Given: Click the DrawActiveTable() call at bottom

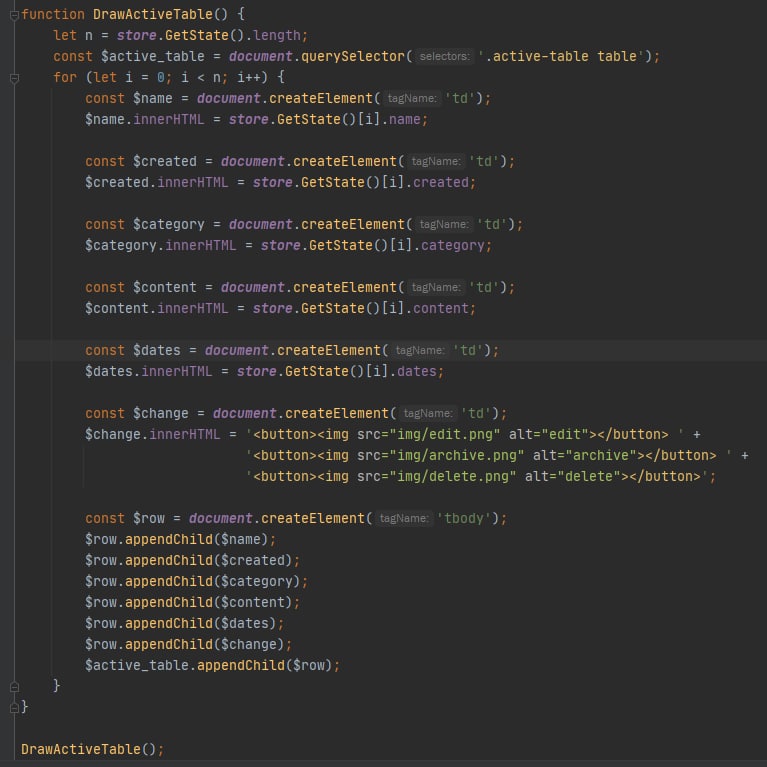Looking at the screenshot, I should click(89, 749).
